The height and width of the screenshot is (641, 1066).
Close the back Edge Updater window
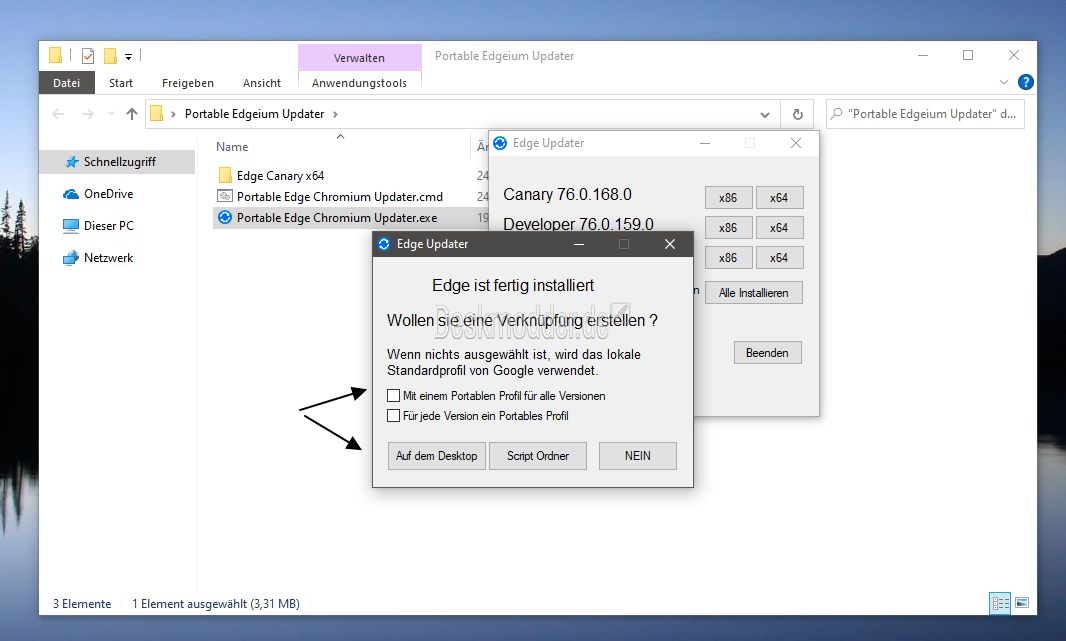[795, 143]
